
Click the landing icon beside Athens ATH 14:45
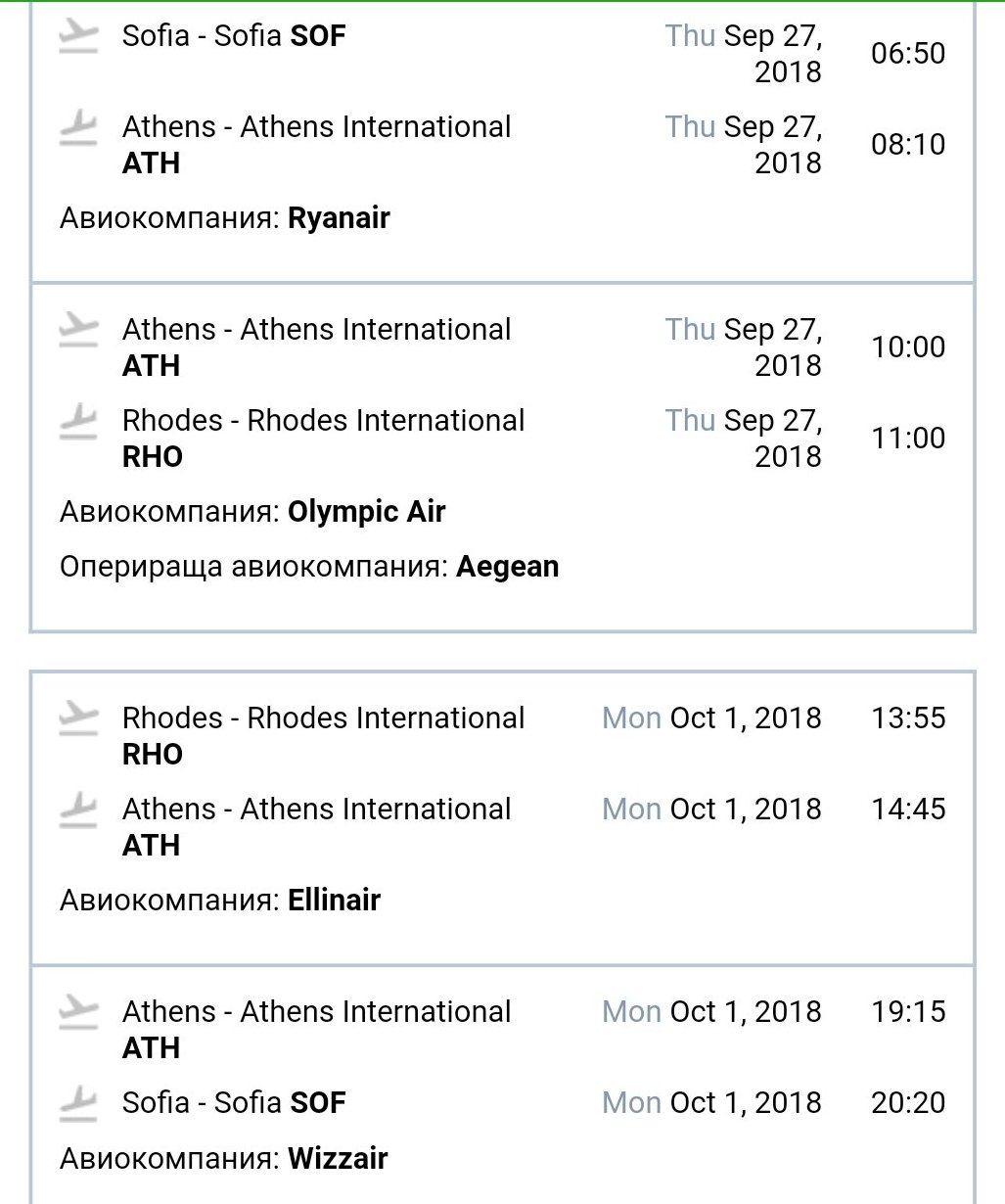(x=78, y=810)
